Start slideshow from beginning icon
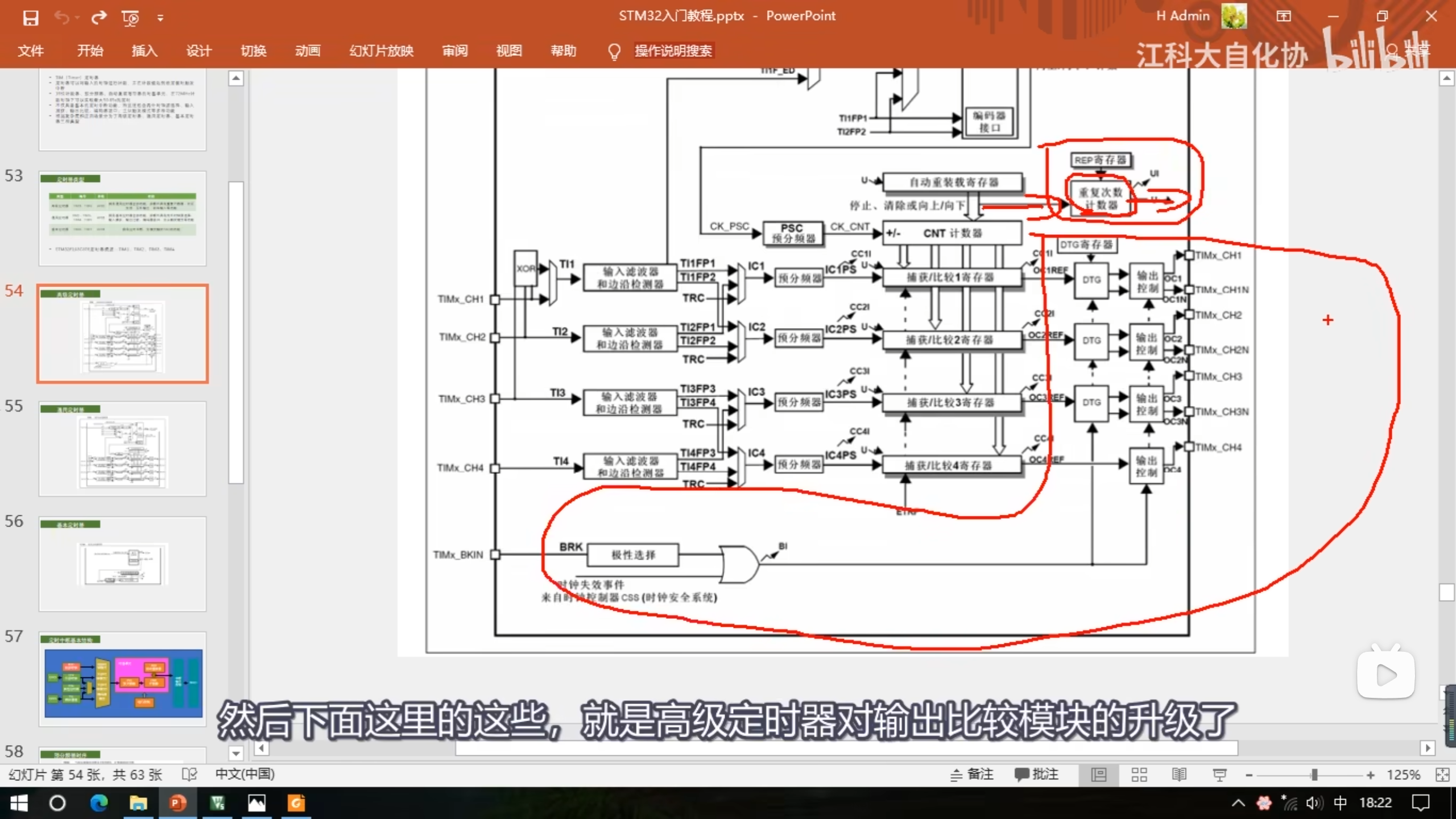1456x819 pixels. [x=130, y=18]
